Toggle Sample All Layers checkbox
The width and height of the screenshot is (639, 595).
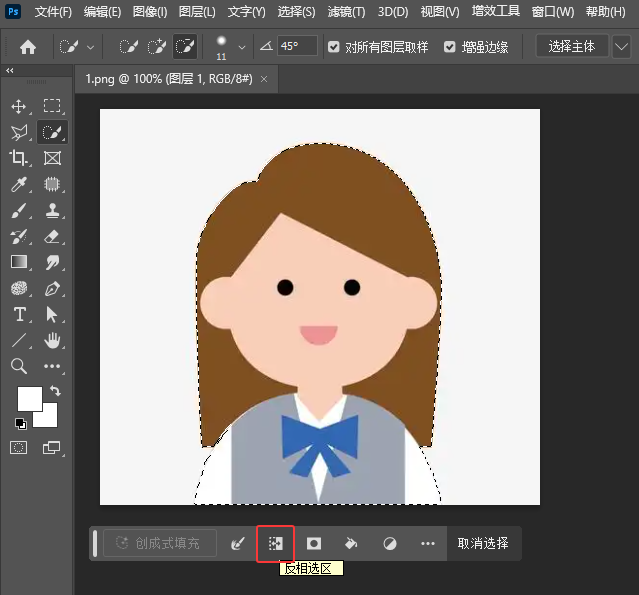[x=333, y=47]
